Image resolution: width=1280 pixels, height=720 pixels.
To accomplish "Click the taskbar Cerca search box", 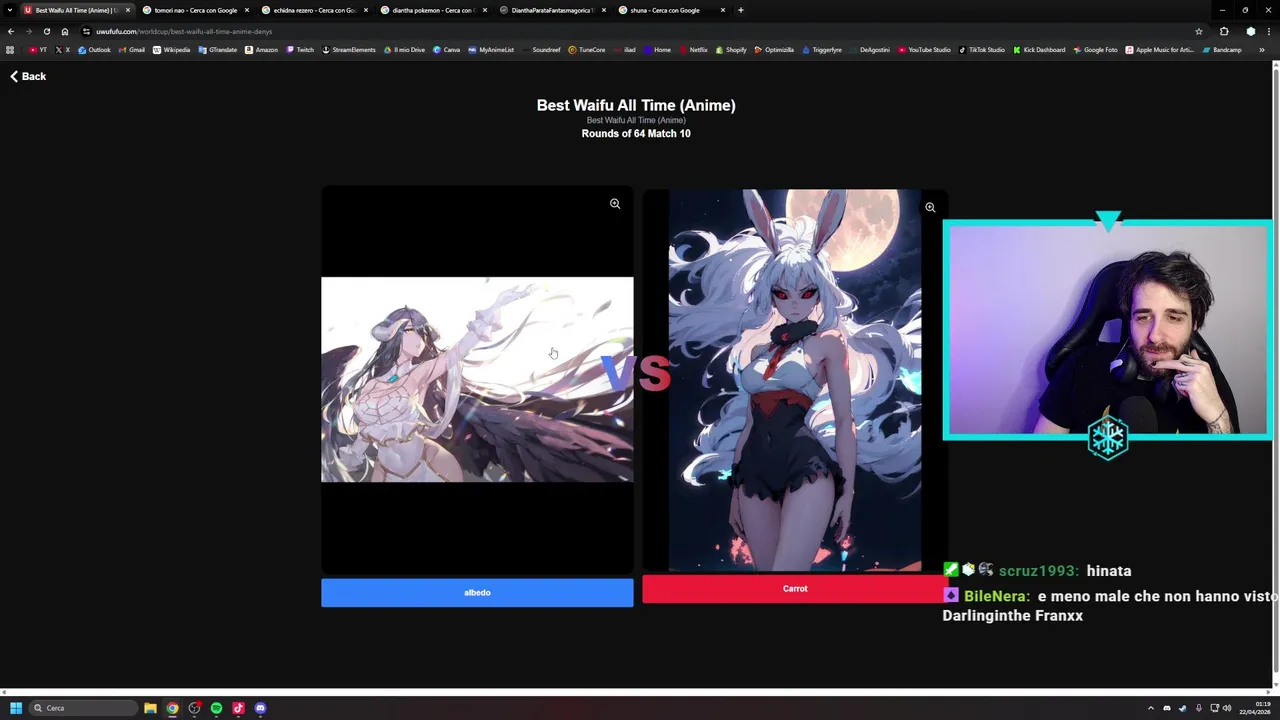I will coord(84,708).
